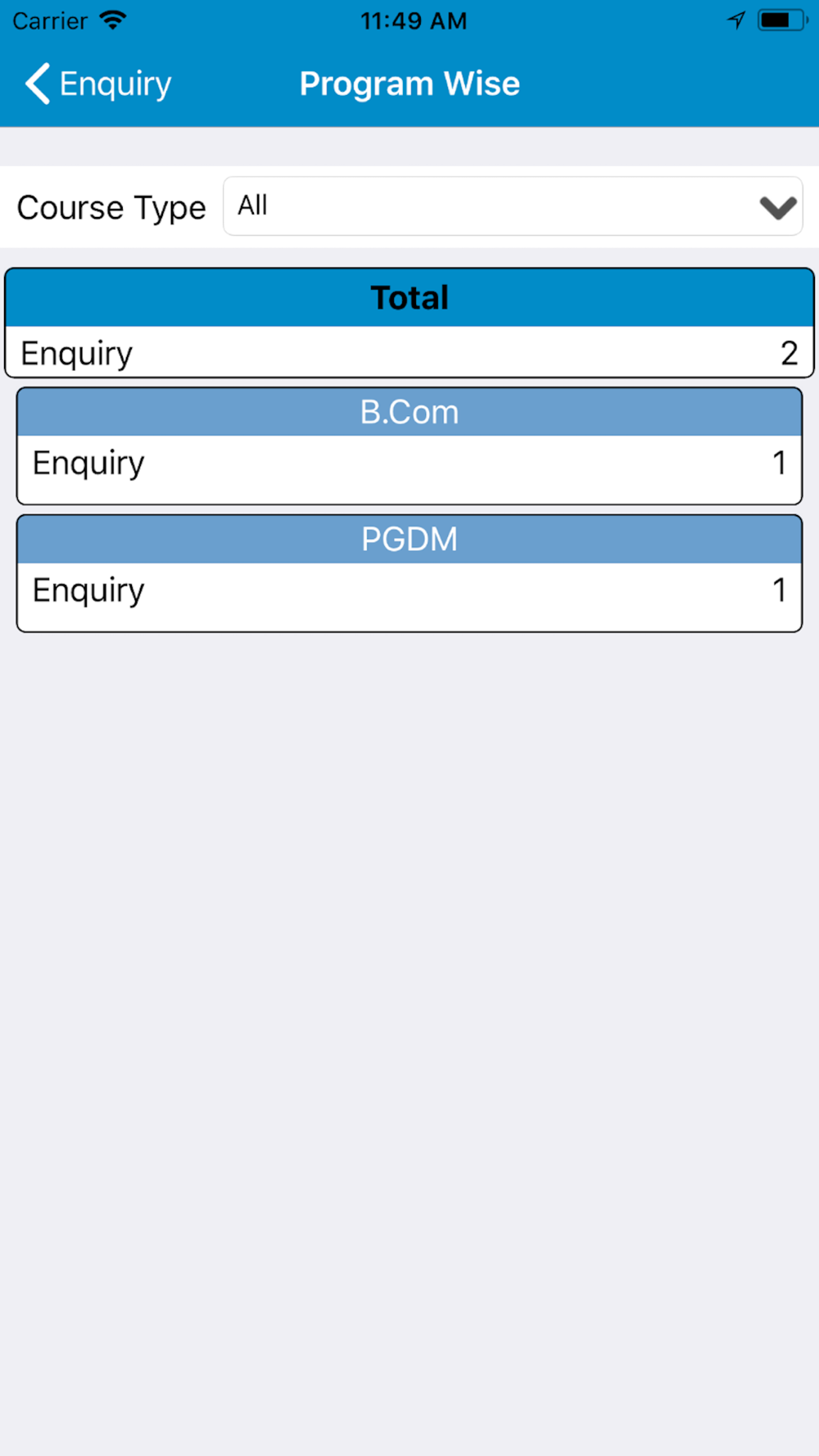819x1456 pixels.
Task: Select the Total Enquiry row
Action: pos(409,353)
